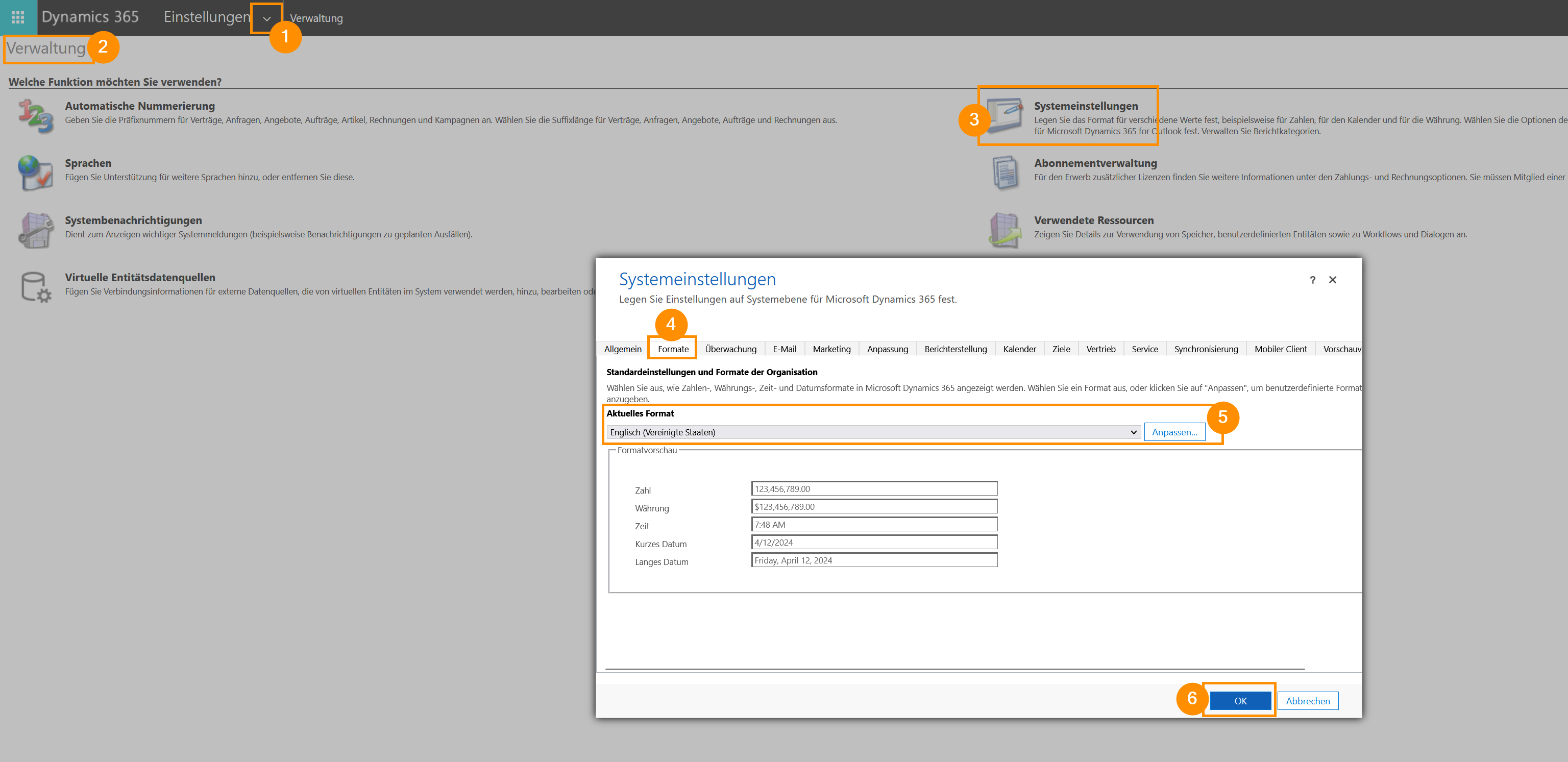Open the Dynamics 365 app launcher grid
Viewport: 1568px width, 762px height.
click(x=18, y=17)
